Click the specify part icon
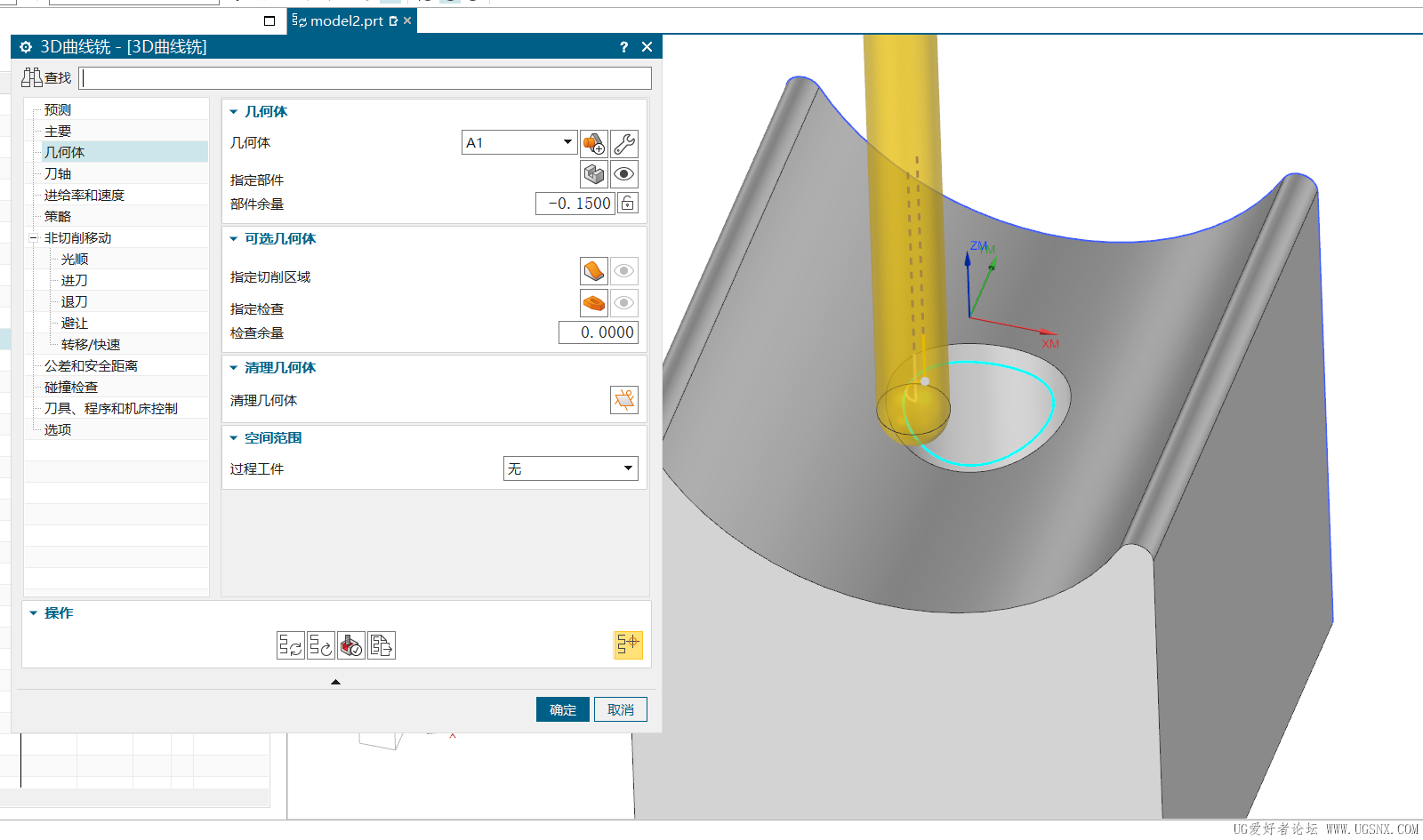 click(593, 174)
